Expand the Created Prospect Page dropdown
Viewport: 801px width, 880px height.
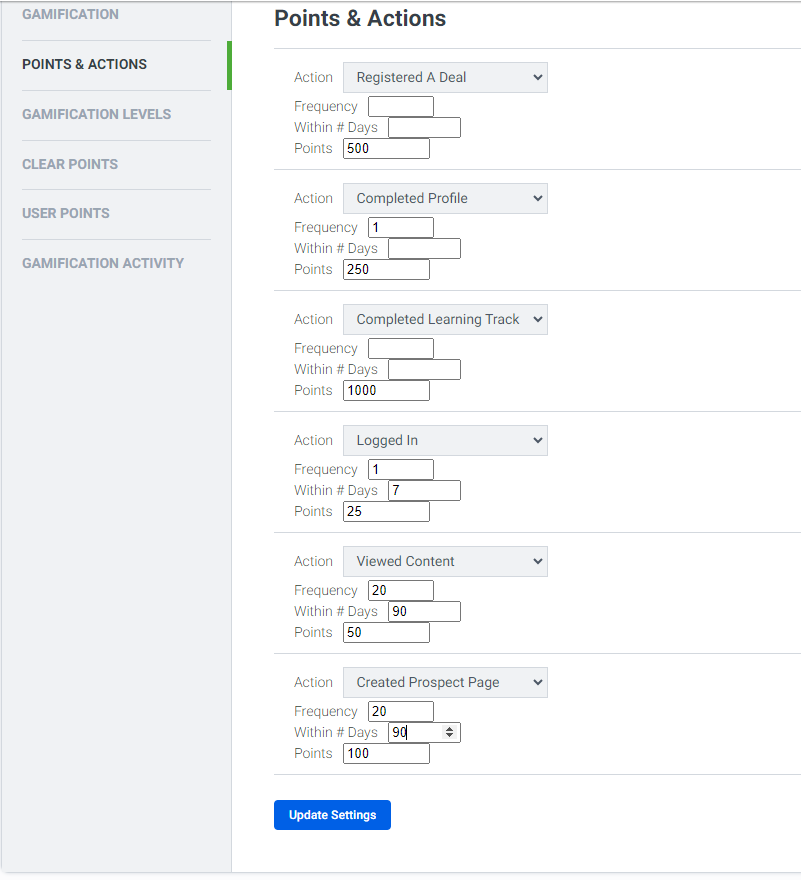click(445, 682)
